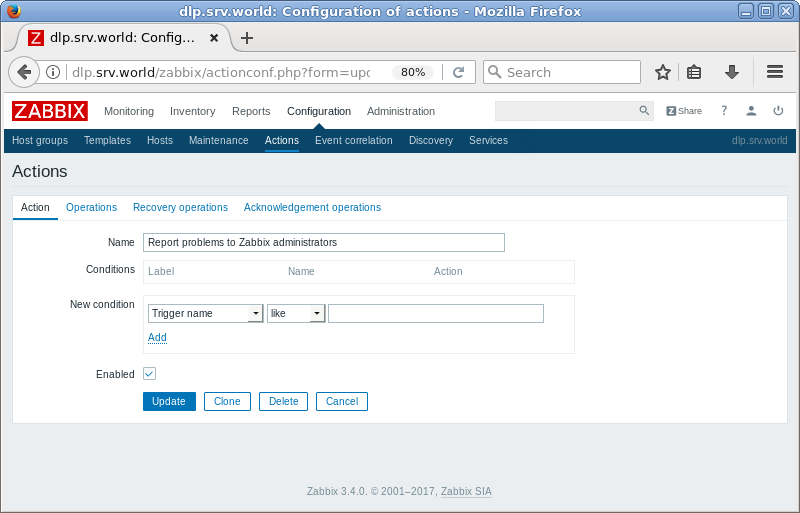Click the Update button
The width and height of the screenshot is (800, 513).
169,401
